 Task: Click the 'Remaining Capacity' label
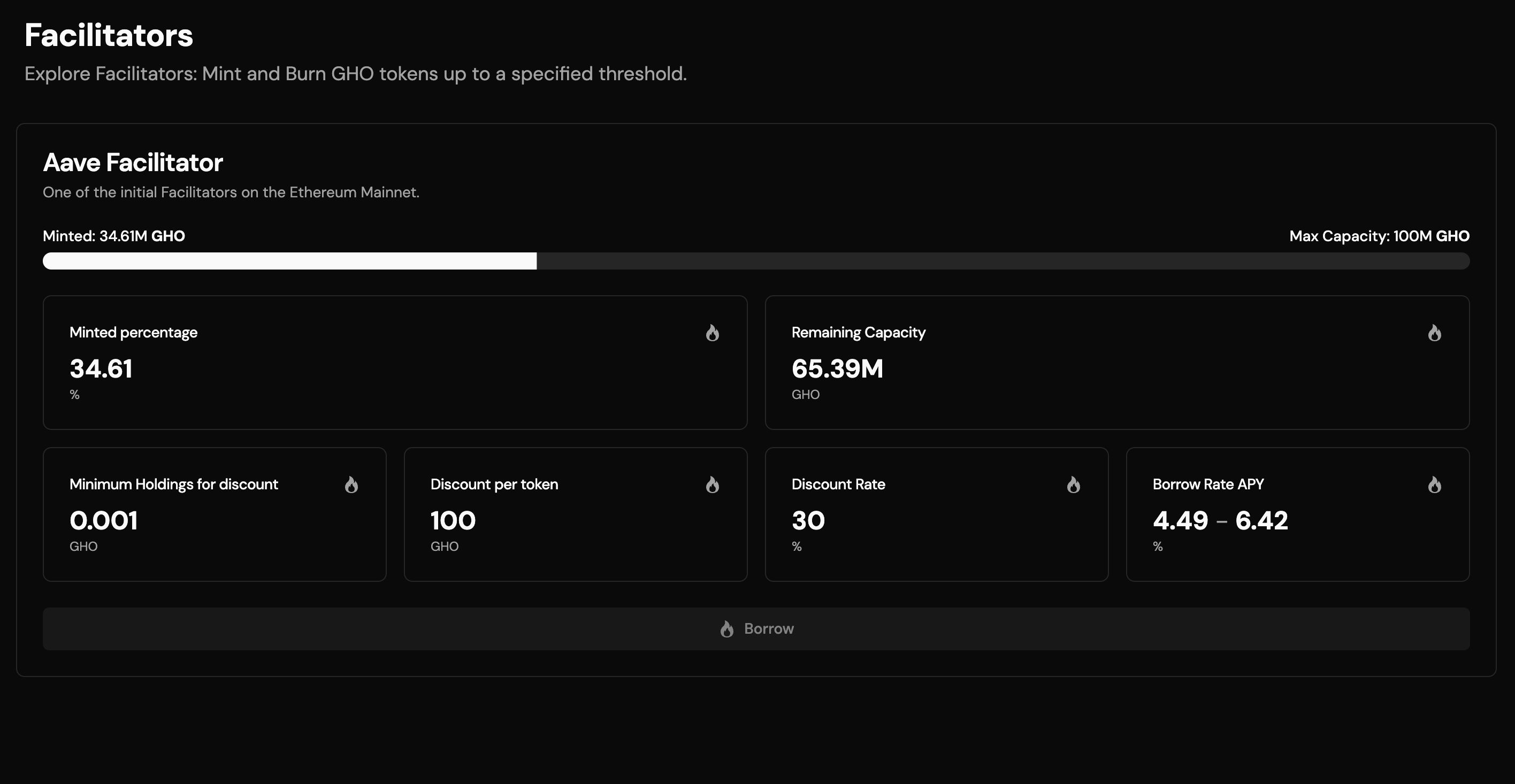tap(859, 332)
